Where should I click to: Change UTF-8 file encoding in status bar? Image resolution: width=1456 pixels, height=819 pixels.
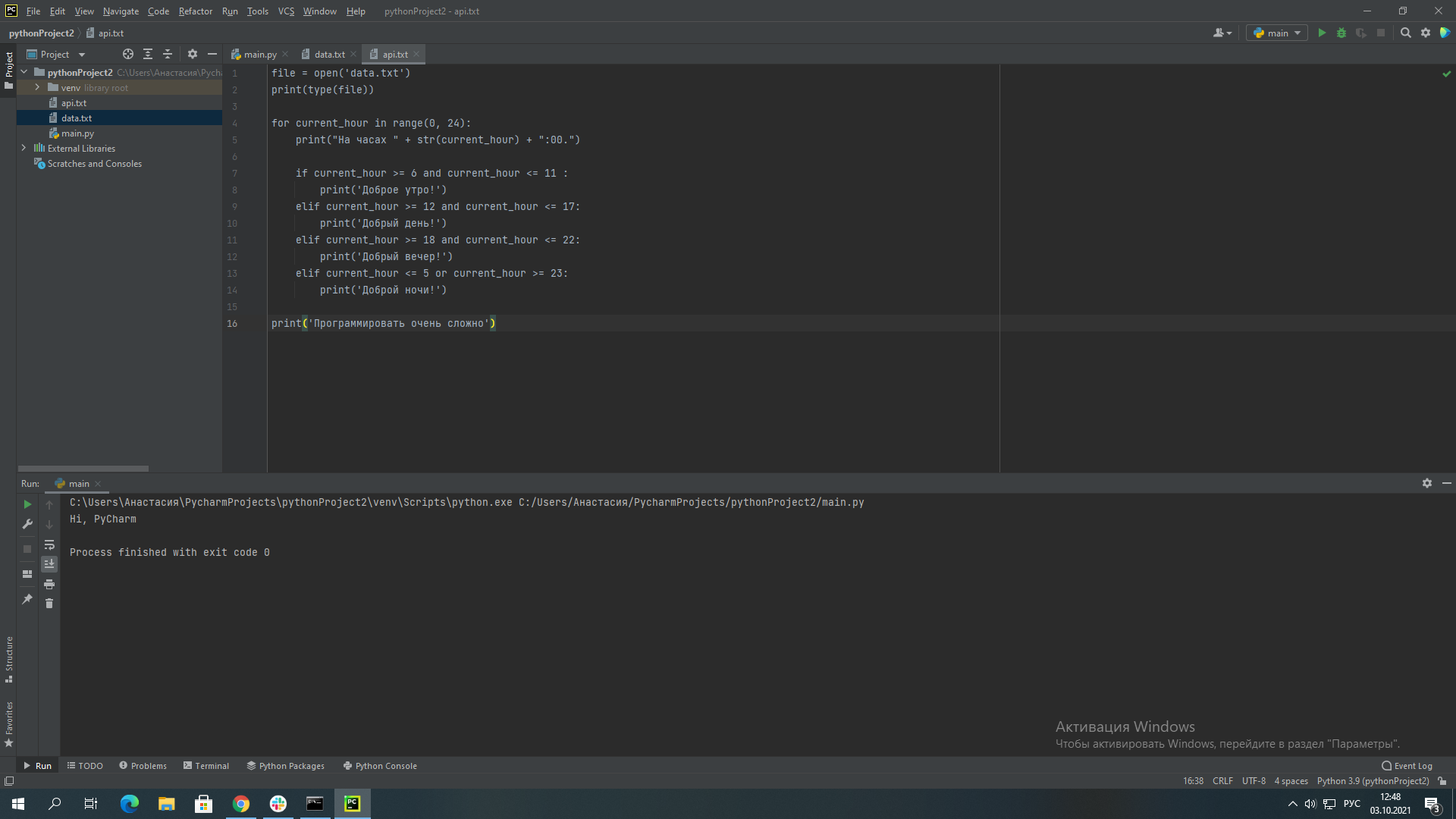[1254, 781]
